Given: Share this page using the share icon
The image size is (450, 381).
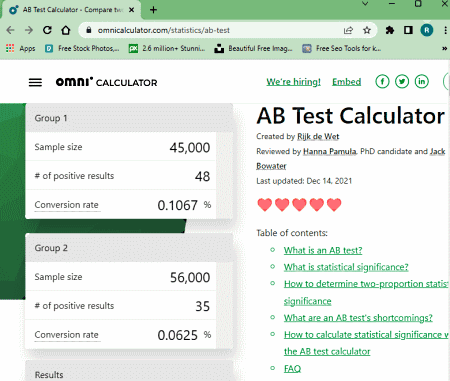Looking at the screenshot, I should pos(348,30).
